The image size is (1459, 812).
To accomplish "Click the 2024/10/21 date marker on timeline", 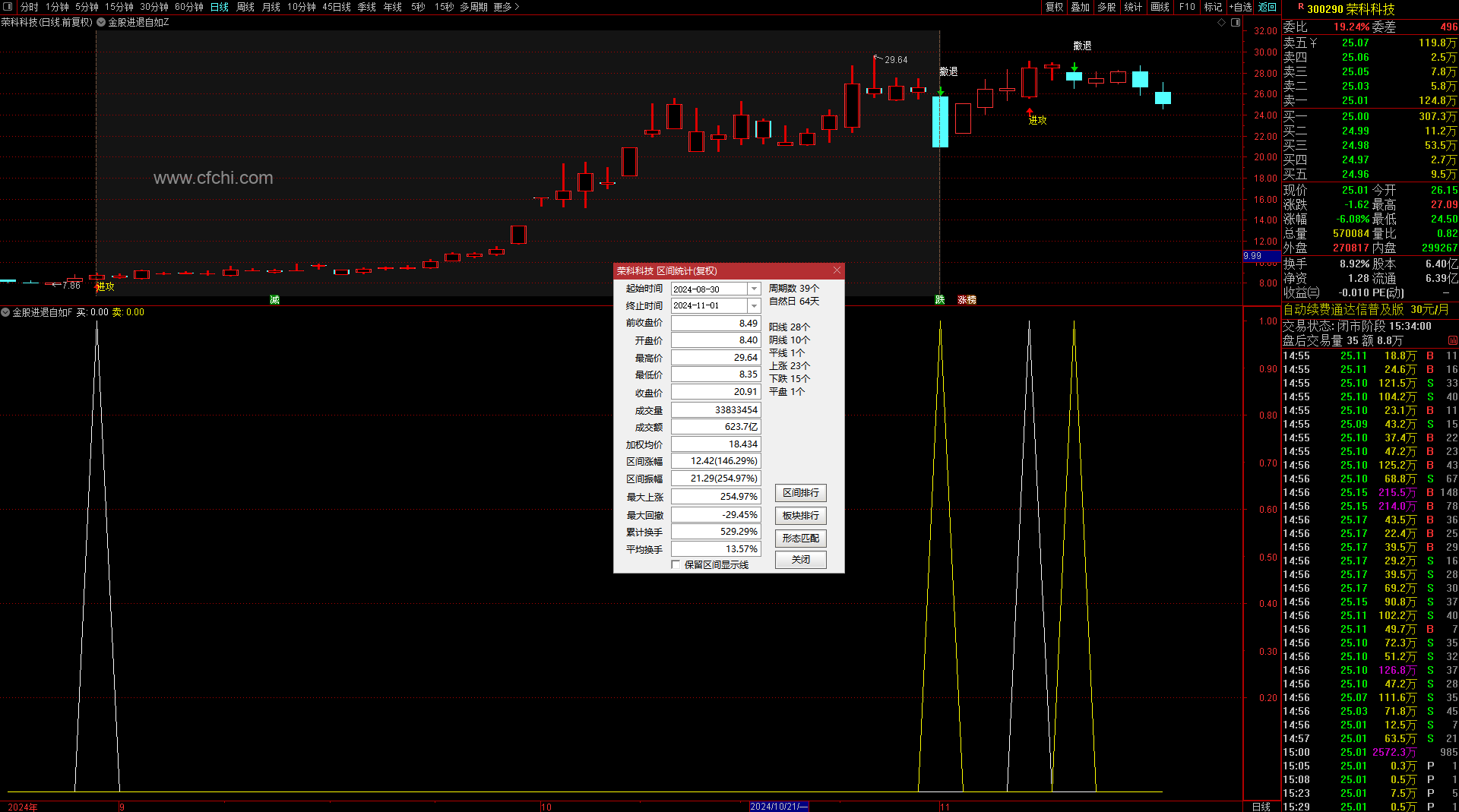I will tap(778, 807).
